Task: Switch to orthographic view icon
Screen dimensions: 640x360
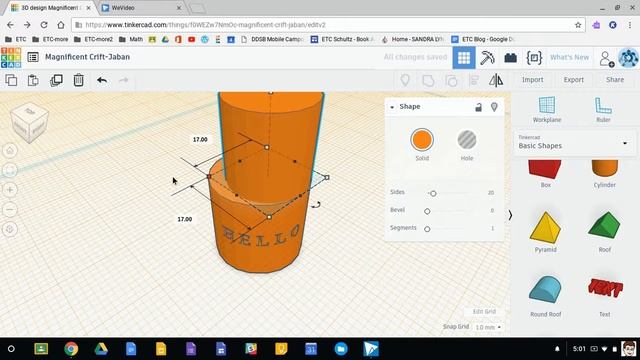Action: click(x=10, y=229)
